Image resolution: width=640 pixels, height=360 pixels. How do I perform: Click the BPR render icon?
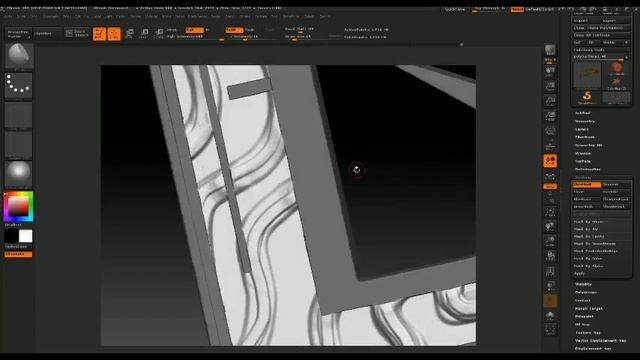(550, 50)
